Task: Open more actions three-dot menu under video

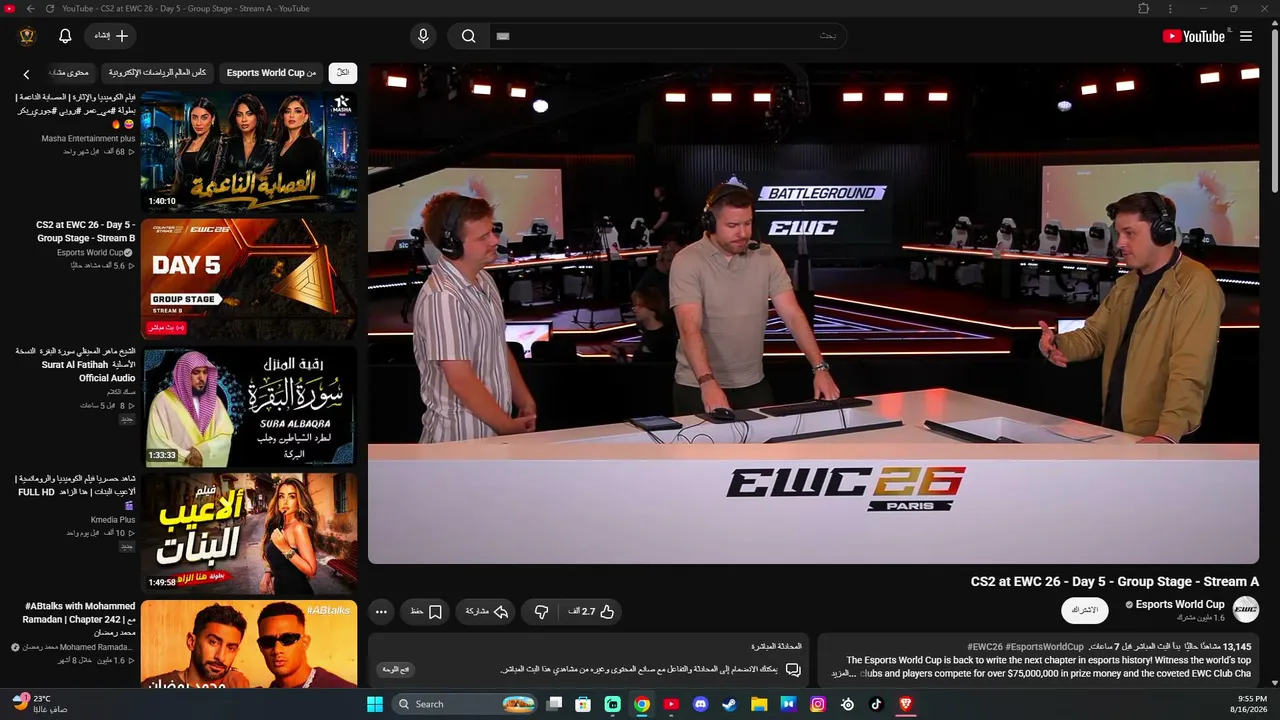Action: point(381,611)
